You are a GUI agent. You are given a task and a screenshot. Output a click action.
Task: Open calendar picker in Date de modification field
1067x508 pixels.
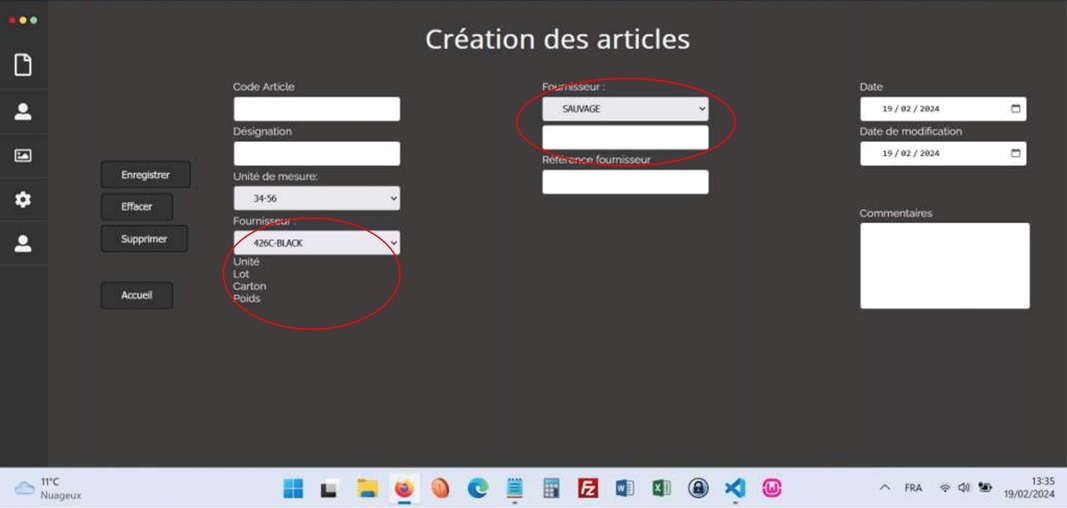coord(1015,153)
